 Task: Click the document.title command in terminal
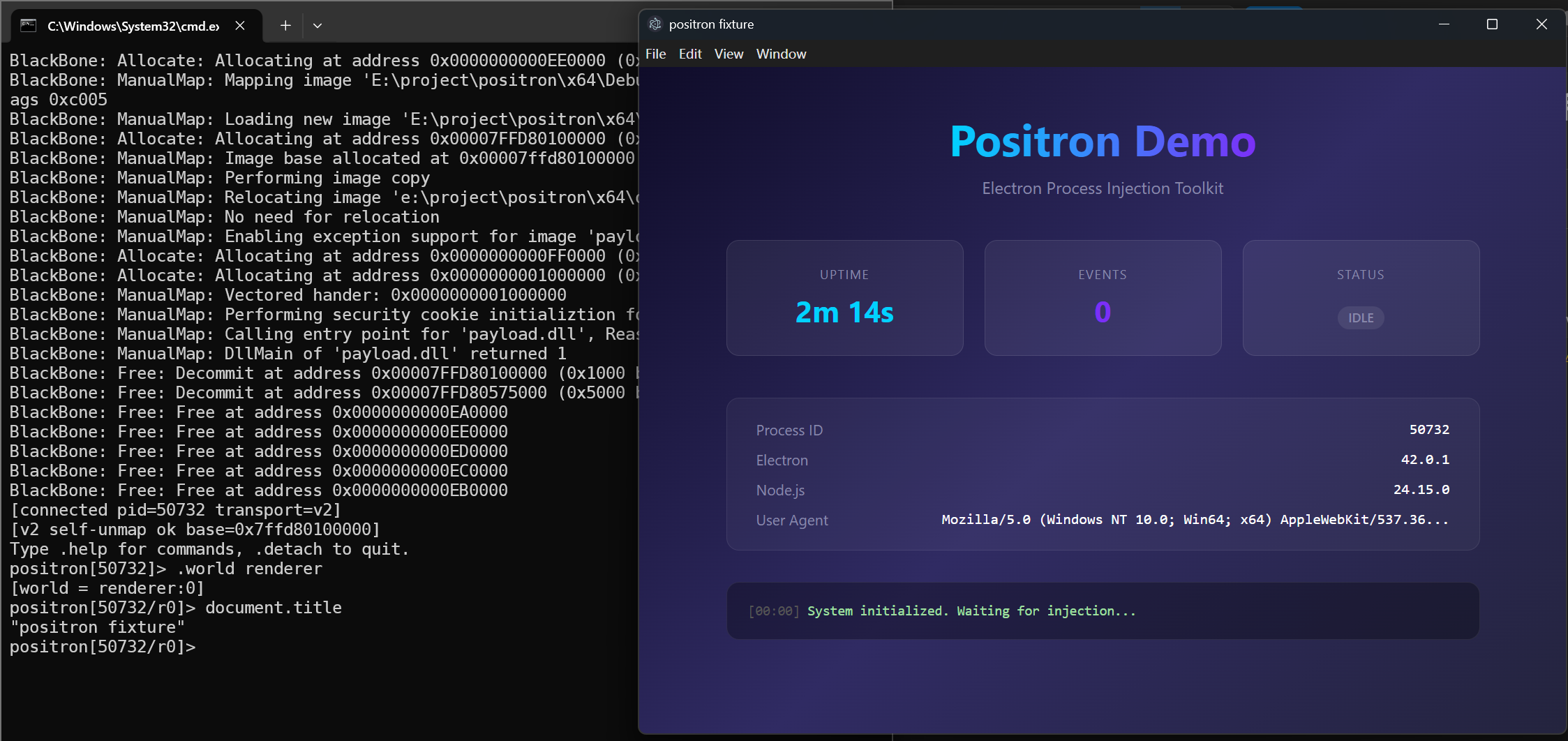[274, 608]
